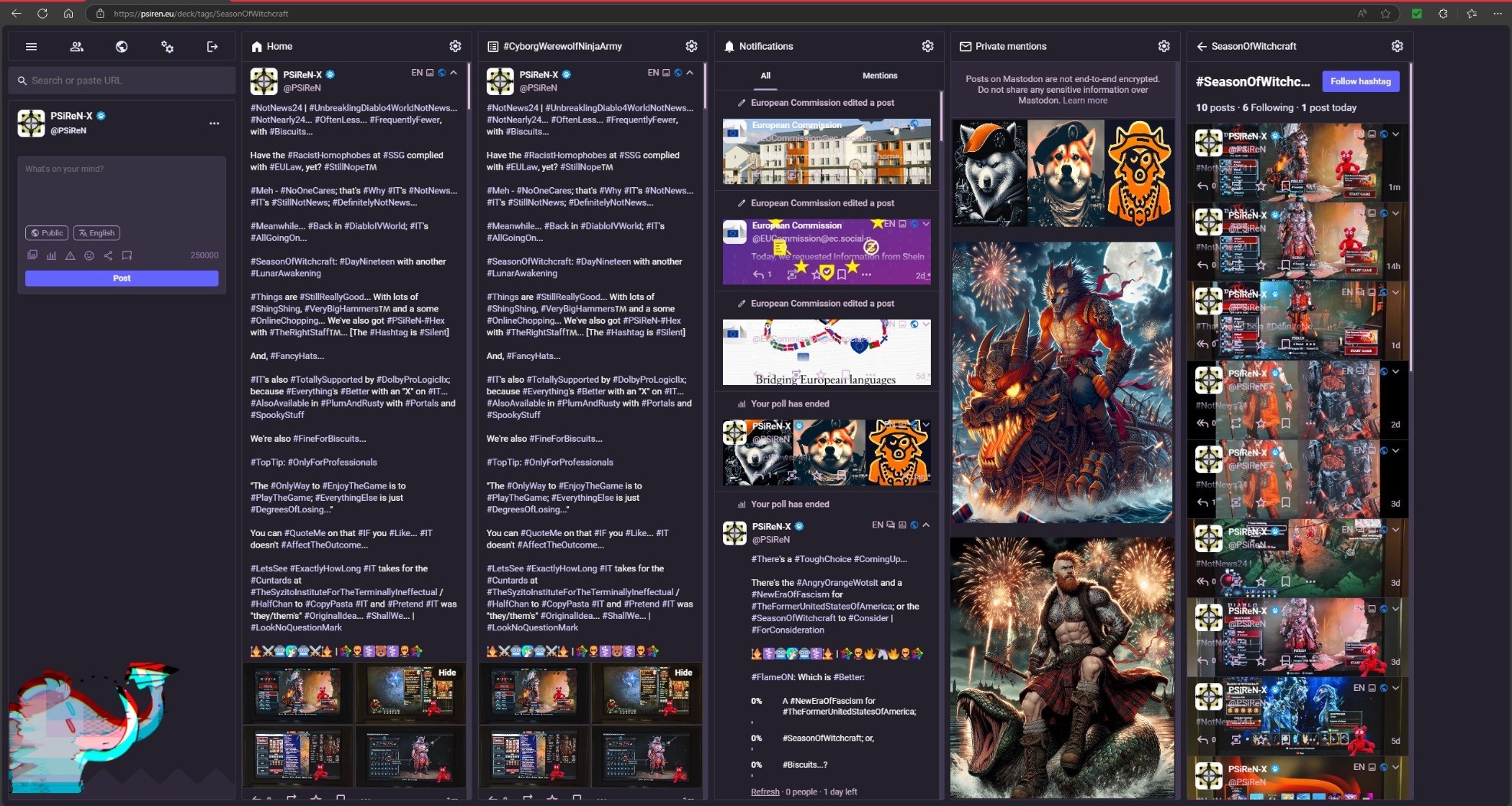Image resolution: width=1512 pixels, height=806 pixels.
Task: Bookmark the European Commission Shein post
Action: (x=842, y=274)
